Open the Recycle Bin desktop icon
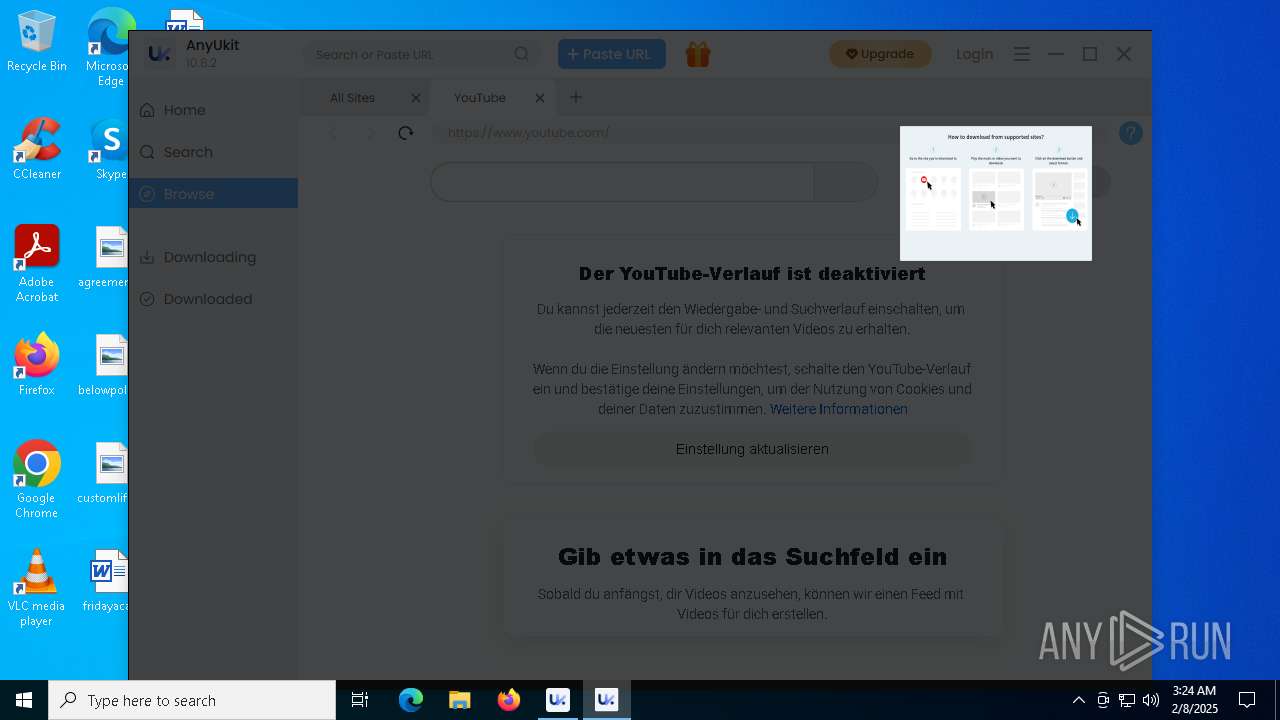 tap(37, 42)
